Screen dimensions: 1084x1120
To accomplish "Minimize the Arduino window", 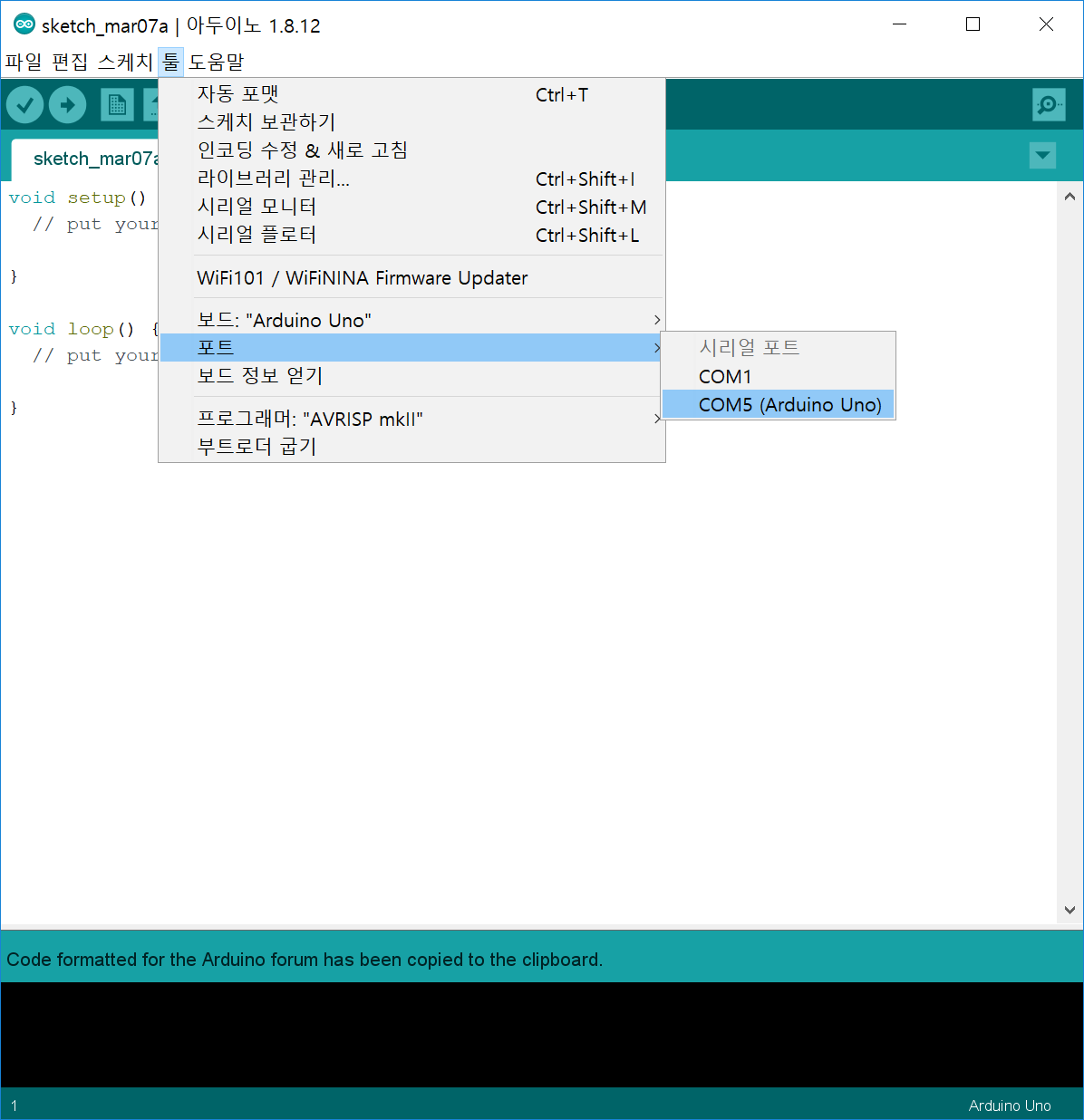I will pyautogui.click(x=900, y=24).
